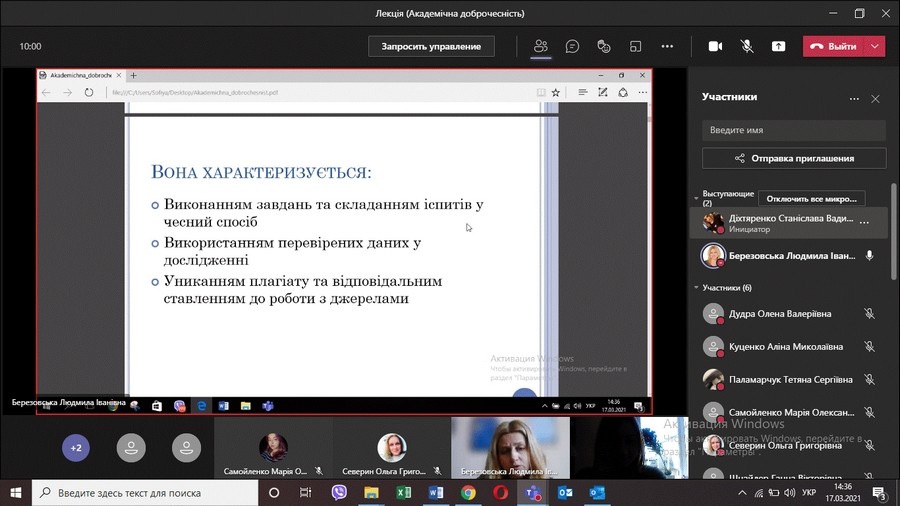Image resolution: width=900 pixels, height=506 pixels.
Task: Select Самойленко Марія video tile
Action: tap(273, 448)
